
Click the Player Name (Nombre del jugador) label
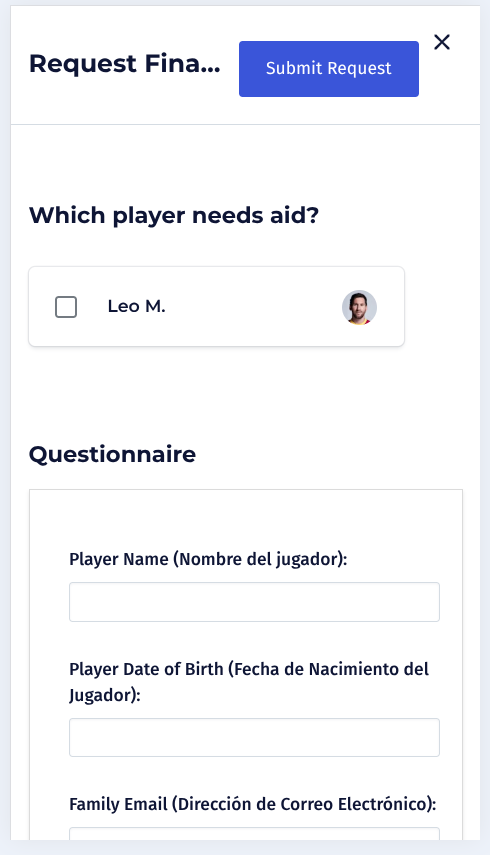tap(208, 559)
